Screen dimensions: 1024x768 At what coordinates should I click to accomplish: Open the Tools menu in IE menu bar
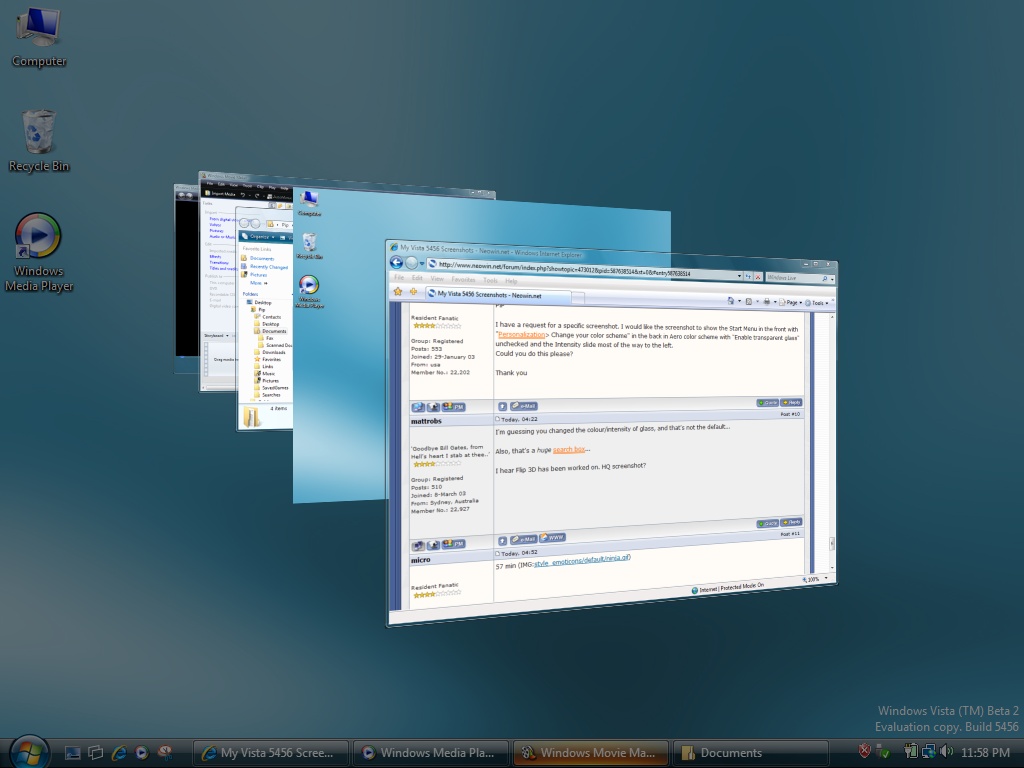(x=490, y=280)
